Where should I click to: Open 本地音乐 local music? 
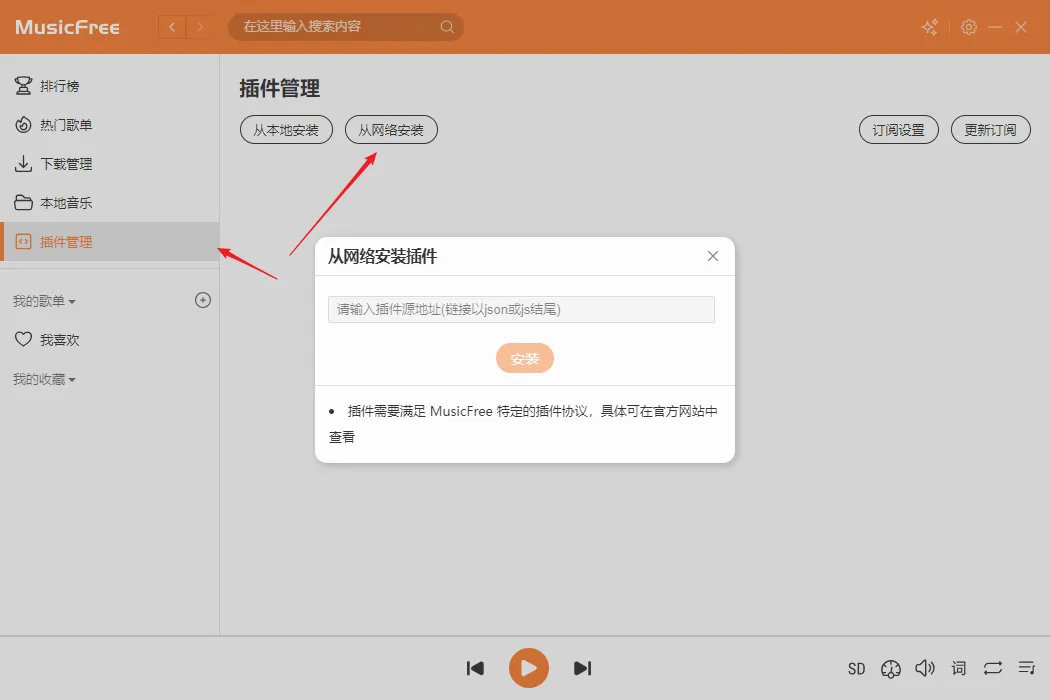[109, 202]
